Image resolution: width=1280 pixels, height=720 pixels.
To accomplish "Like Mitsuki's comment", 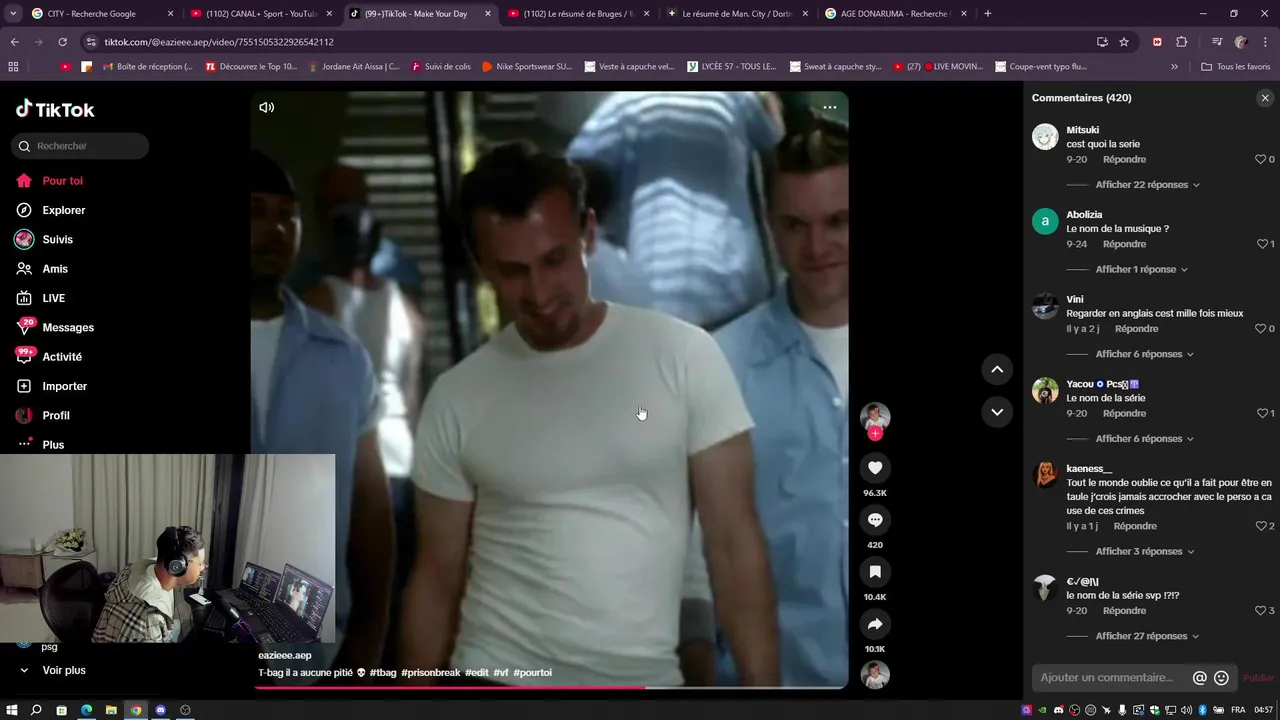I will click(1261, 159).
